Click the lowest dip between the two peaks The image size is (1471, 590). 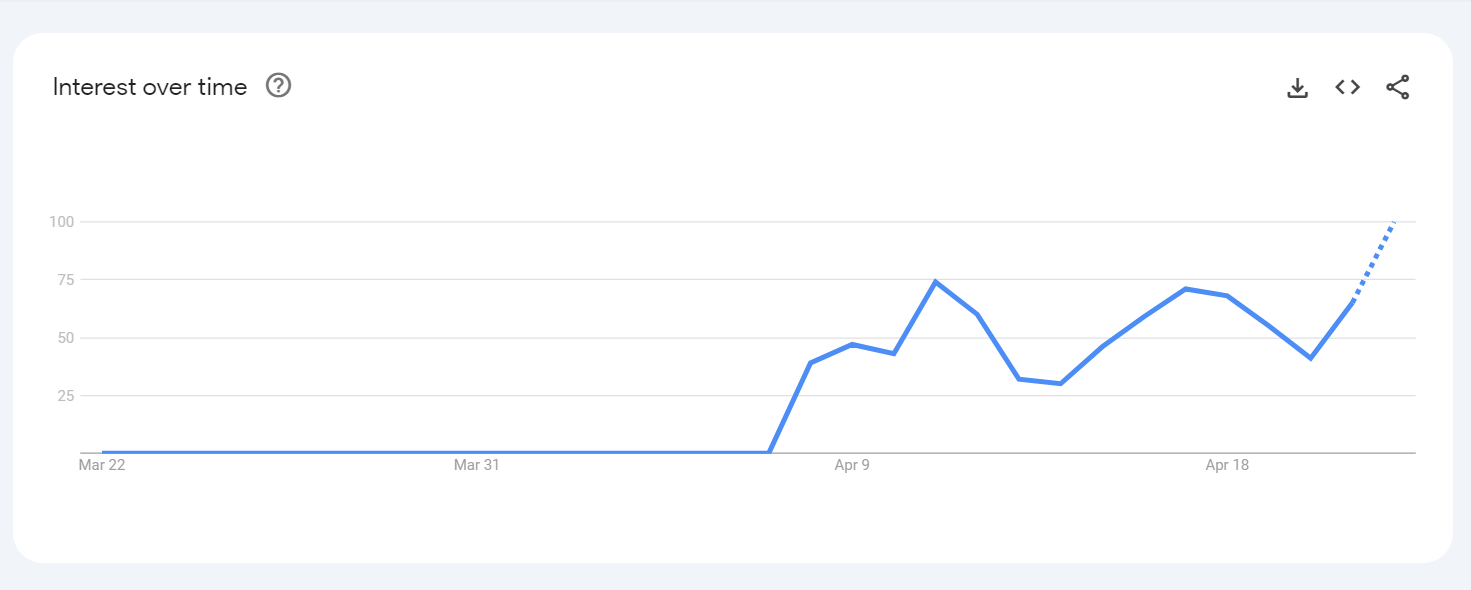pos(1060,383)
